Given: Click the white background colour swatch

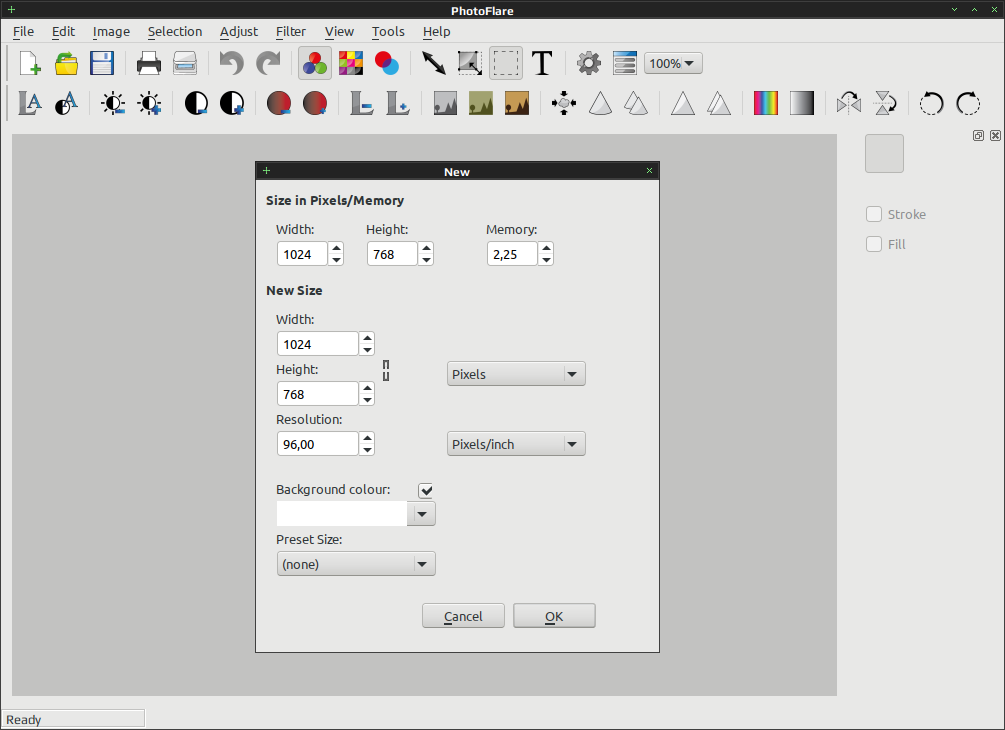Looking at the screenshot, I should [342, 514].
